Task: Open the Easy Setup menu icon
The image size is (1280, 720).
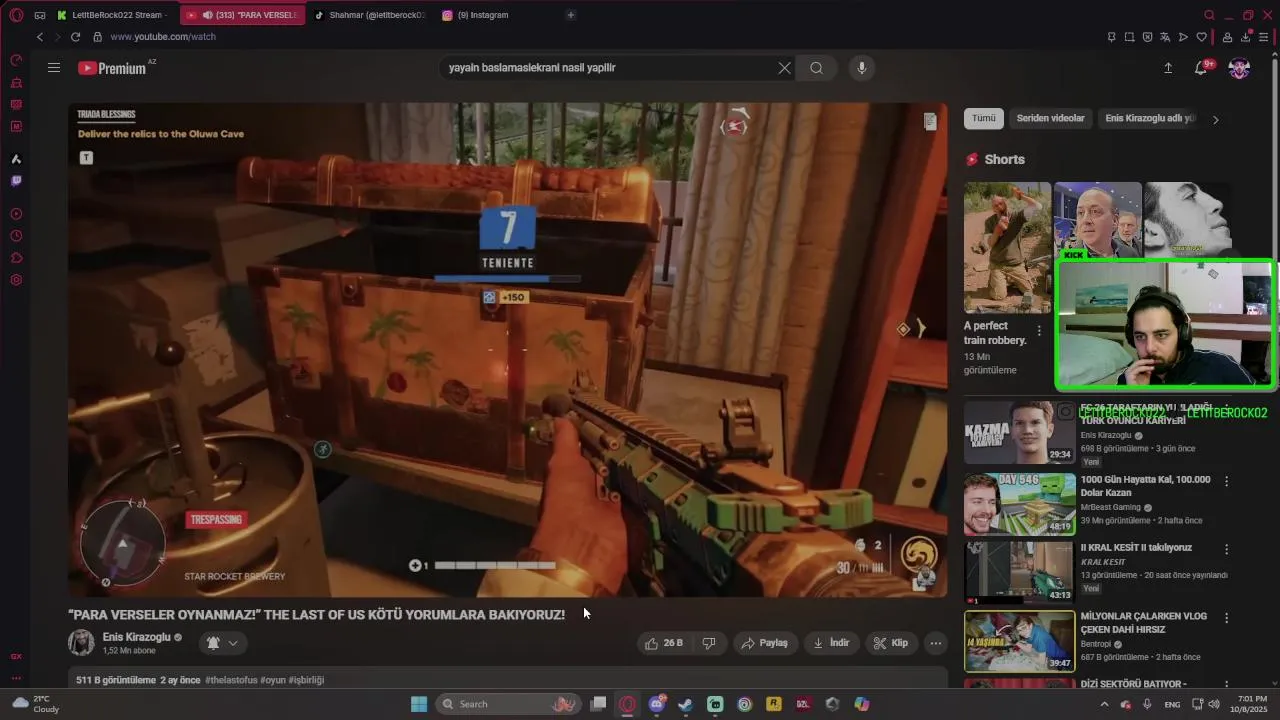Action: (1264, 37)
